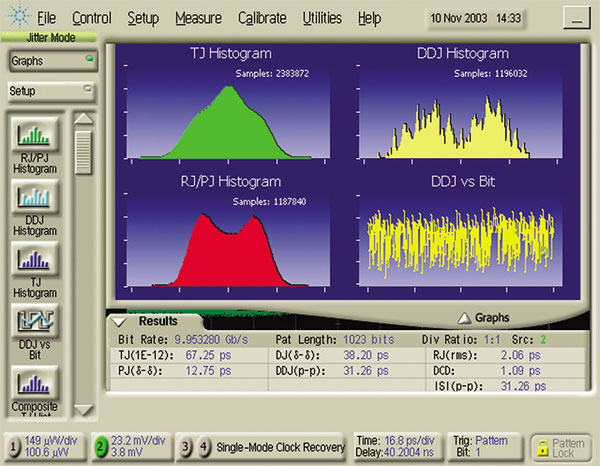
Task: Click the Div Ratio 1:1 value
Action: [x=492, y=340]
